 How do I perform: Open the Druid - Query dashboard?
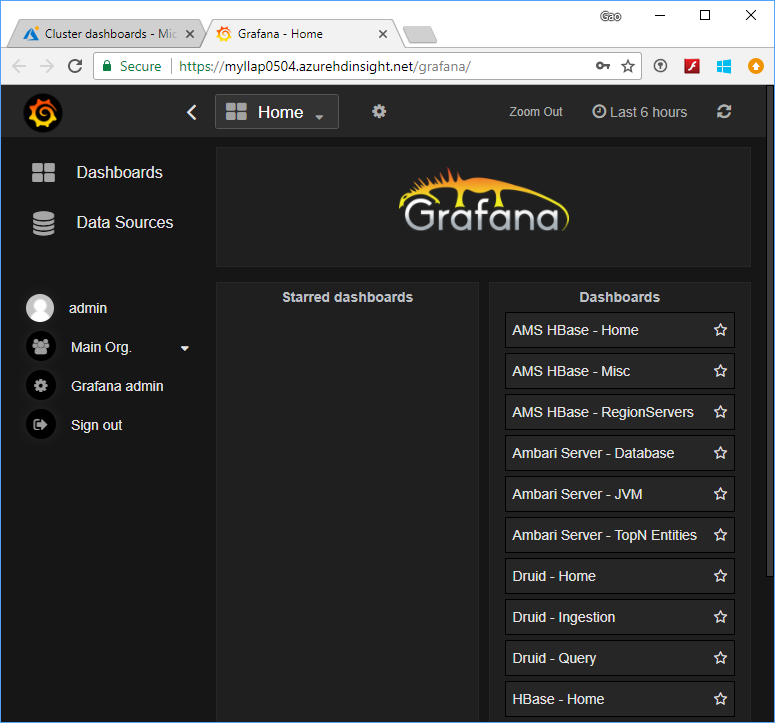pyautogui.click(x=554, y=658)
